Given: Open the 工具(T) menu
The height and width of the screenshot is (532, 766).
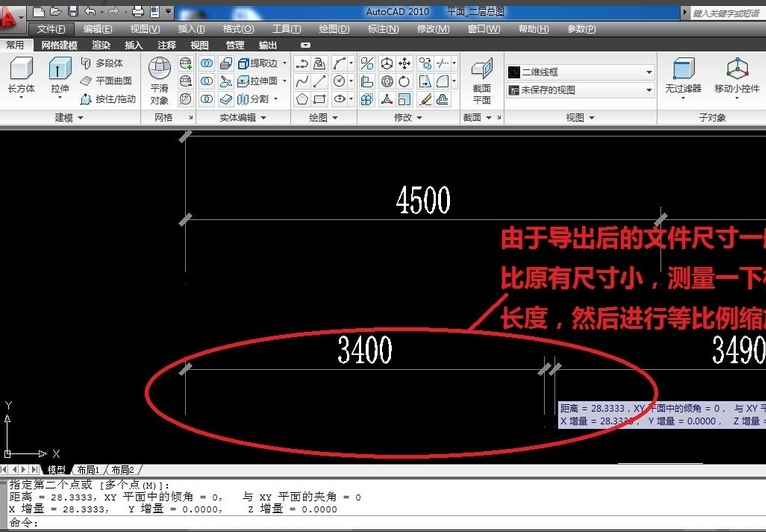Looking at the screenshot, I should (286, 29).
